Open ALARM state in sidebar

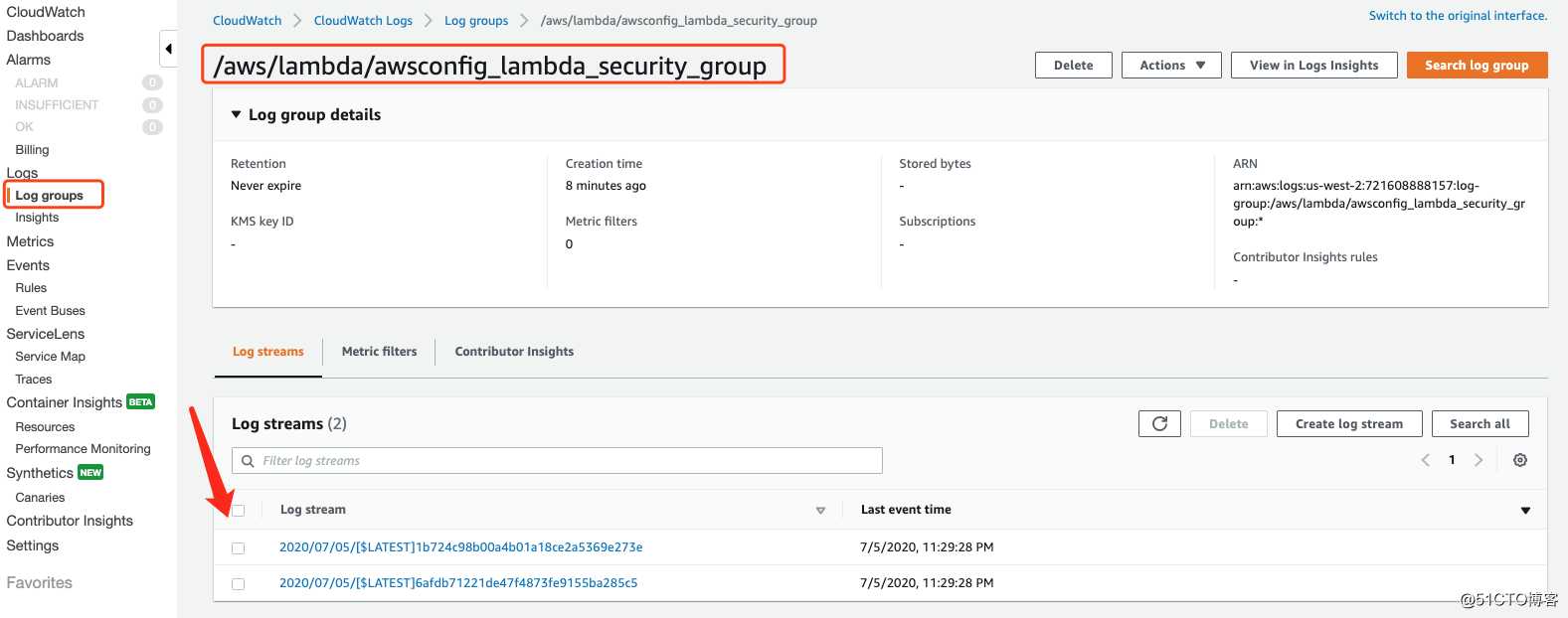[x=37, y=83]
